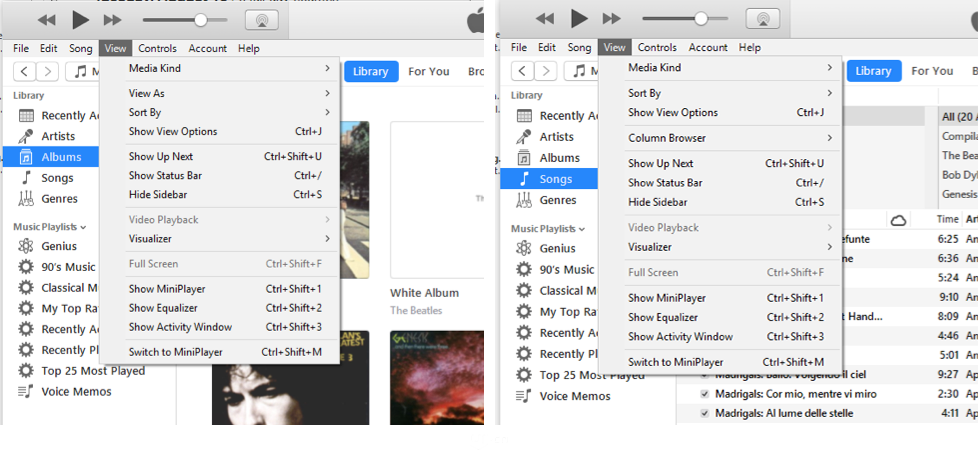The height and width of the screenshot is (455, 978).
Task: Click the Genesis red sky album cover
Action: tap(437, 378)
